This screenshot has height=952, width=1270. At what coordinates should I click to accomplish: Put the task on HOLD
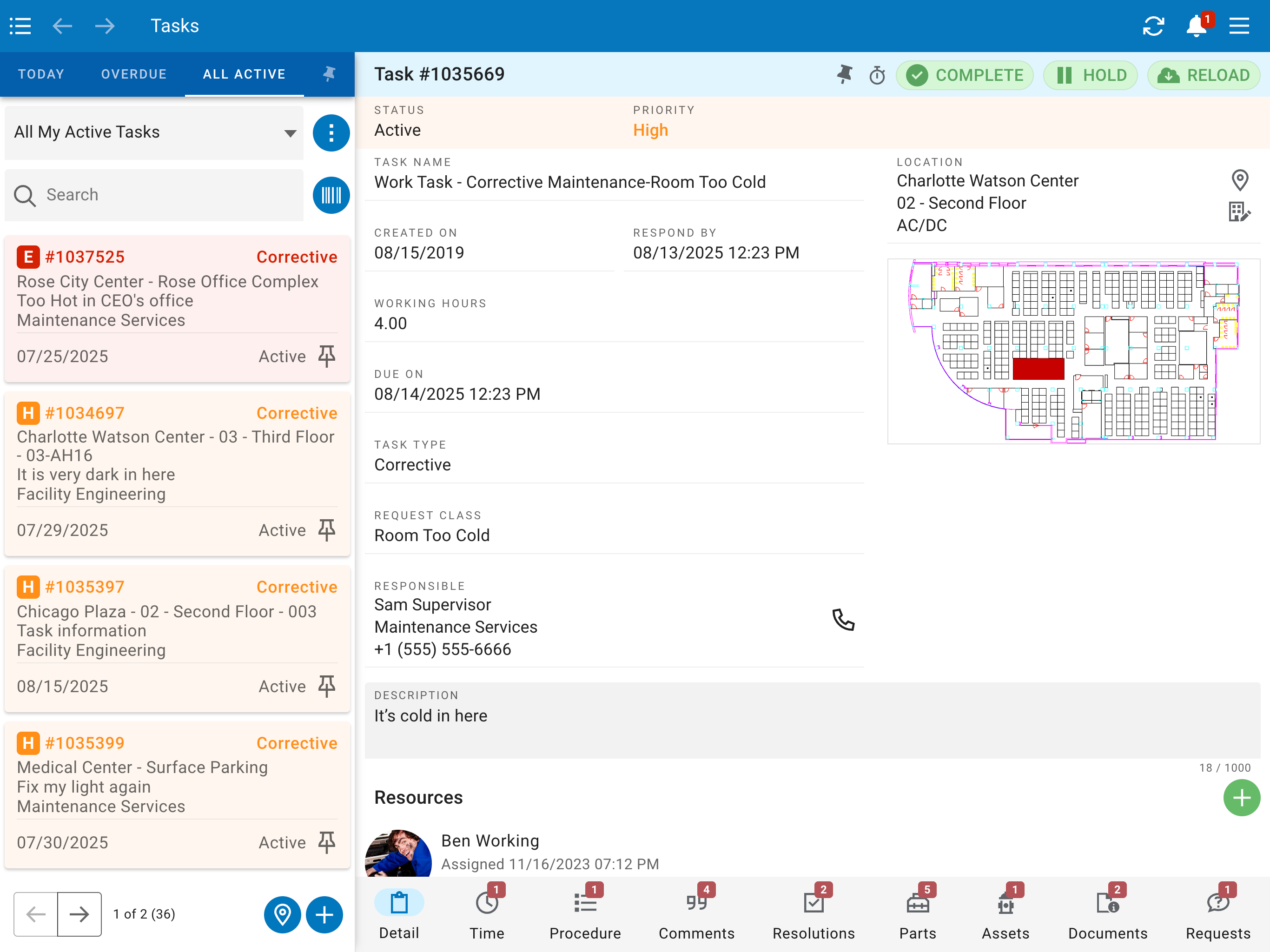(x=1090, y=75)
